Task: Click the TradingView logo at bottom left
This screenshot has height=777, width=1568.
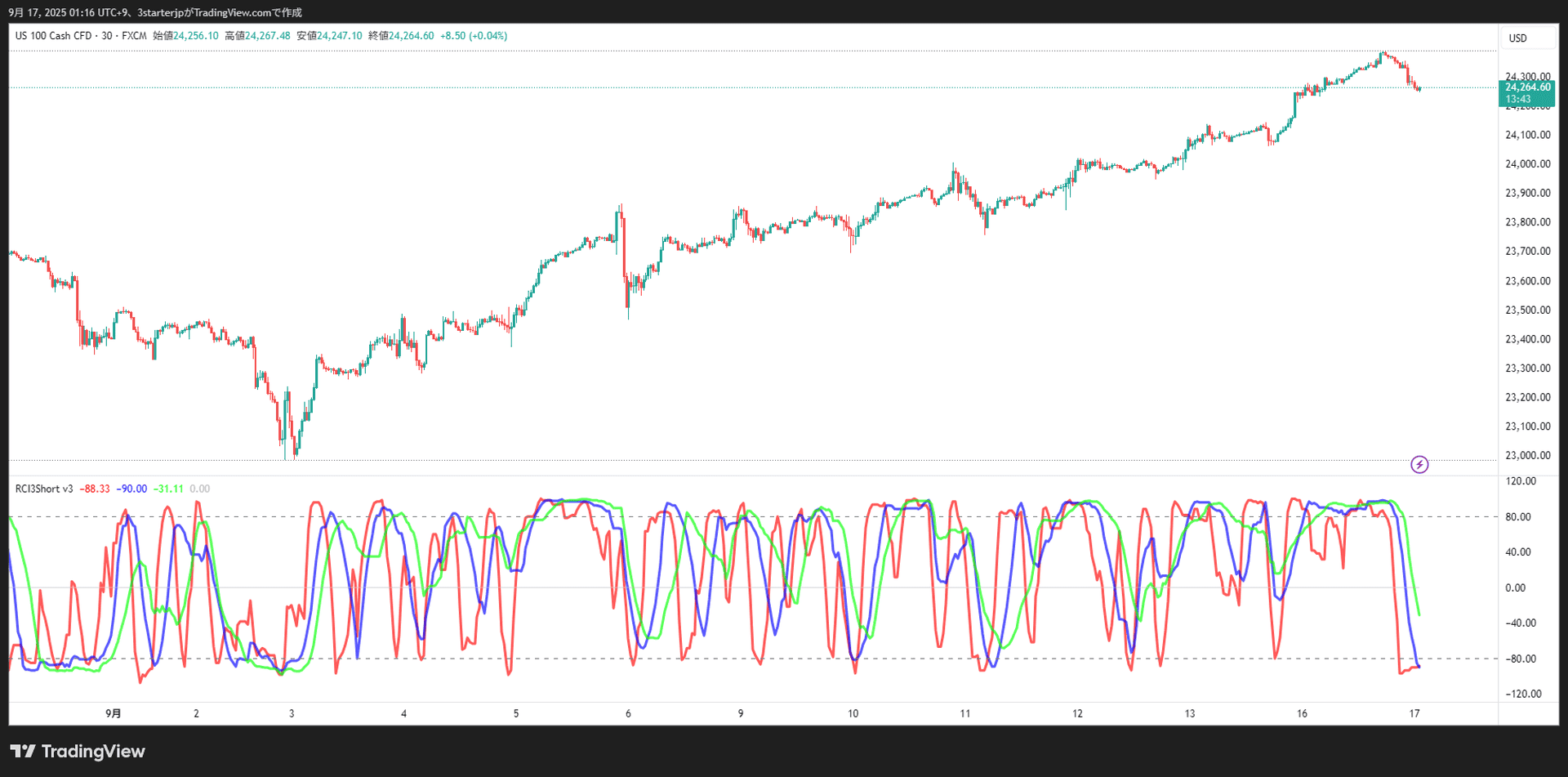Action: pyautogui.click(x=78, y=751)
